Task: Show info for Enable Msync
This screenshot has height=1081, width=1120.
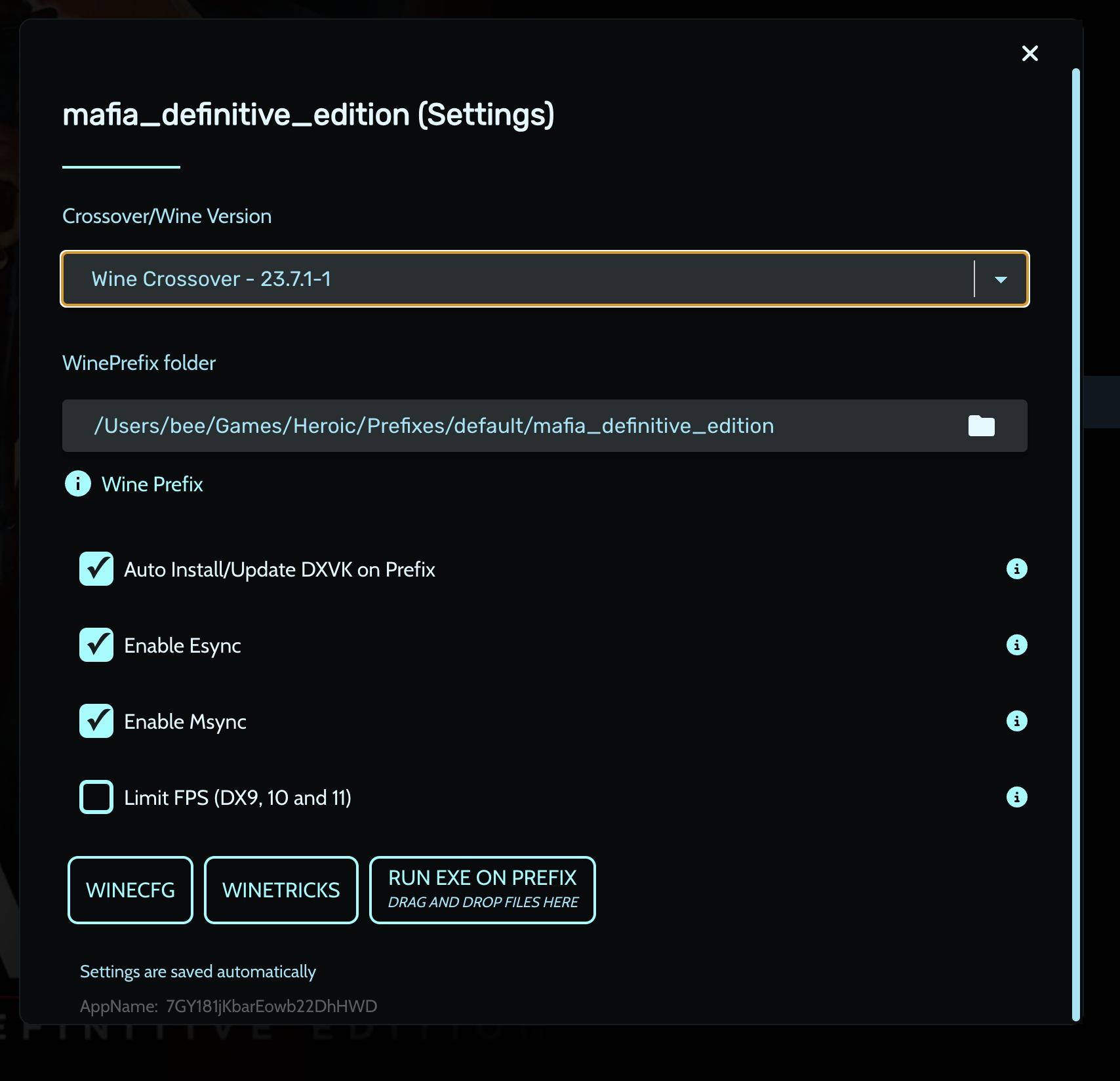Action: (x=1016, y=721)
